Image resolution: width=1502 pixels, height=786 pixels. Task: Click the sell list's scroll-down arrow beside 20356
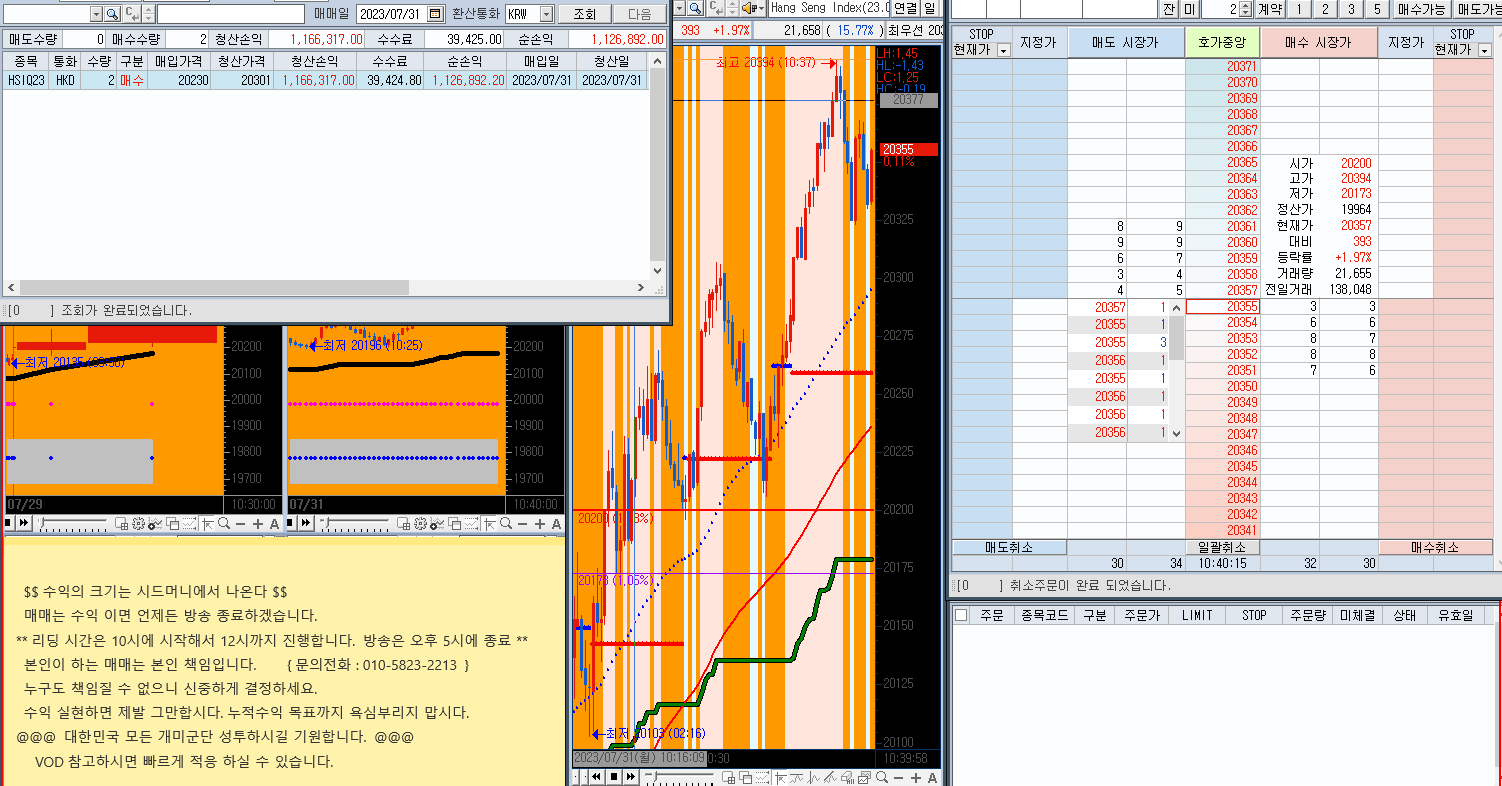point(1176,433)
